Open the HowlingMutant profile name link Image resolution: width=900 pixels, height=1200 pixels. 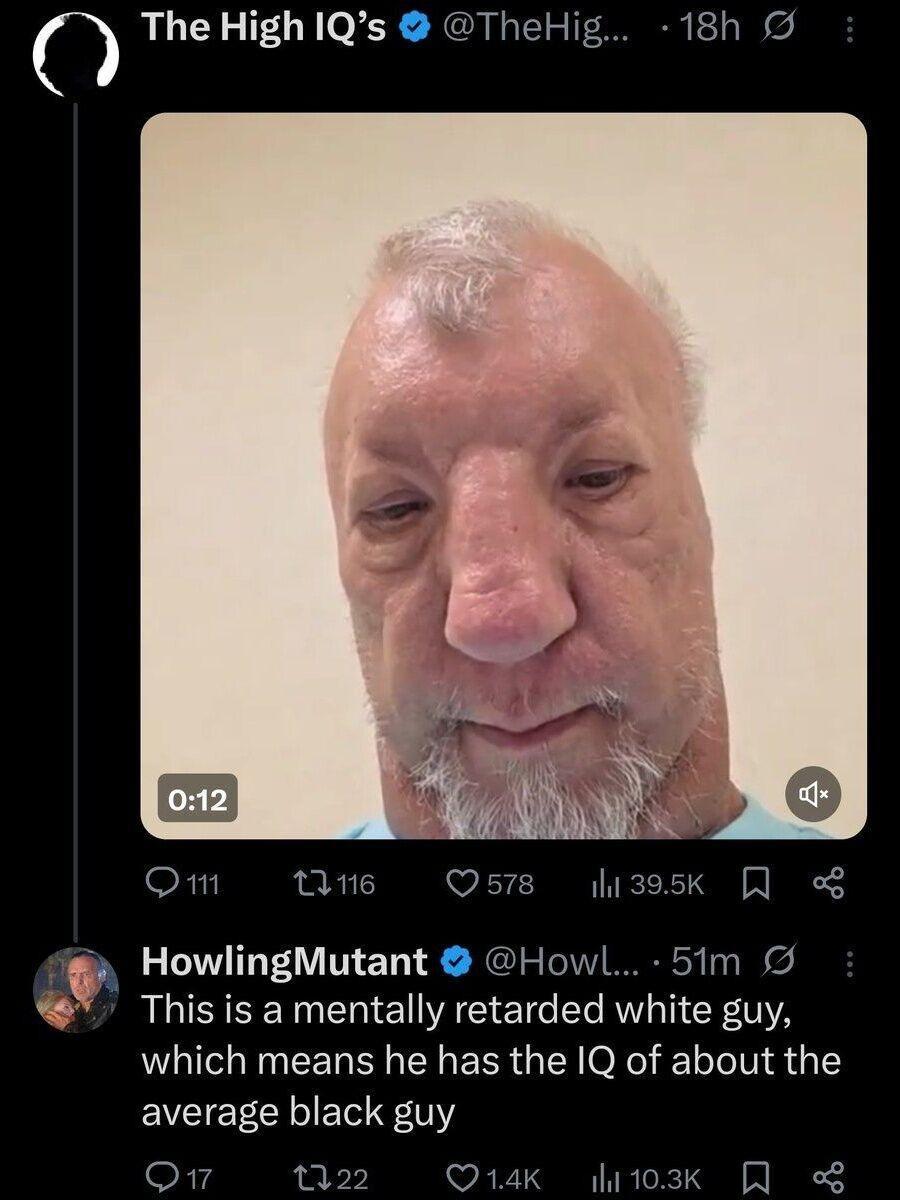[x=285, y=962]
